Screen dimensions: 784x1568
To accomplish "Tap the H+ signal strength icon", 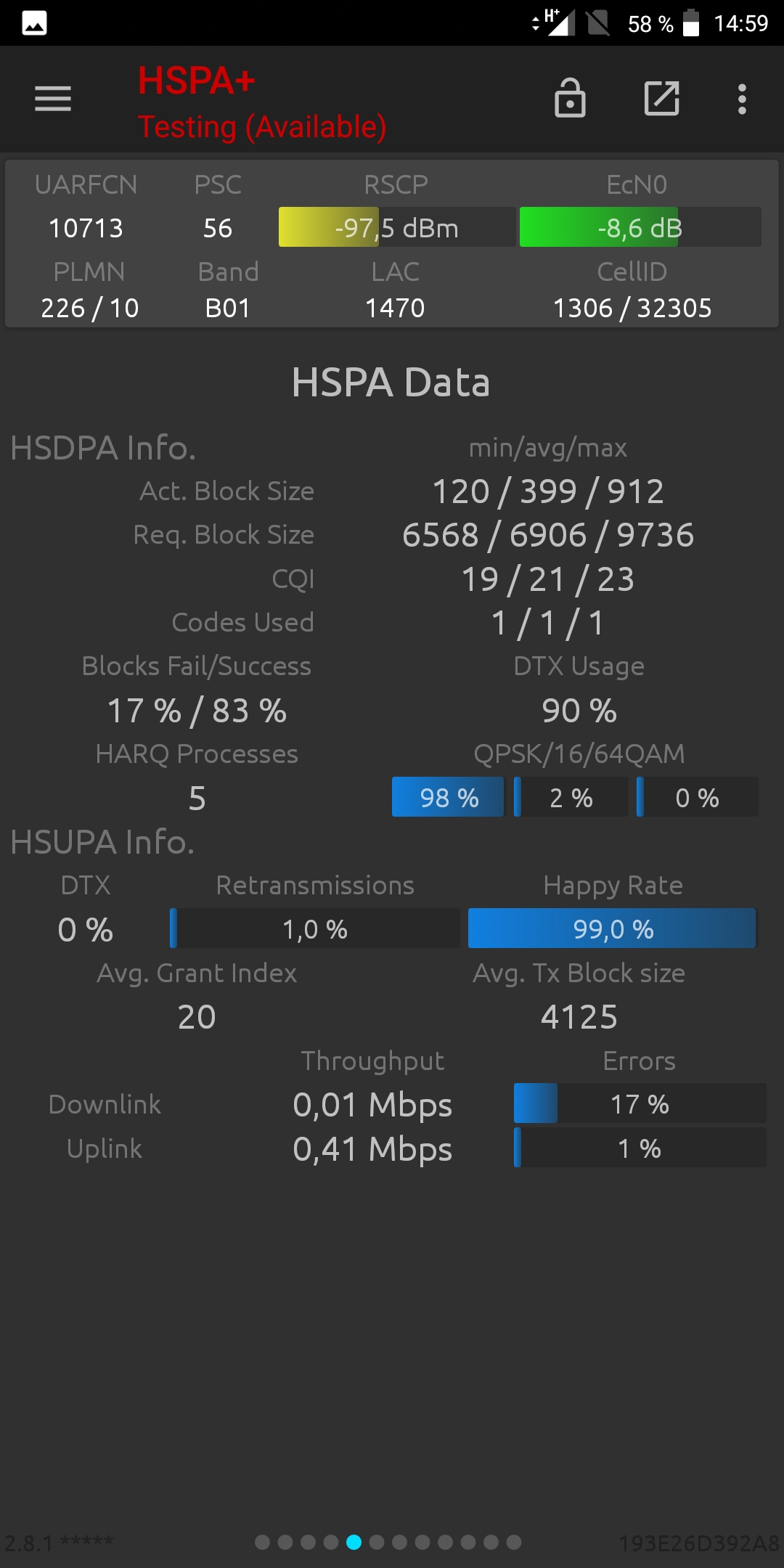I will point(555,23).
